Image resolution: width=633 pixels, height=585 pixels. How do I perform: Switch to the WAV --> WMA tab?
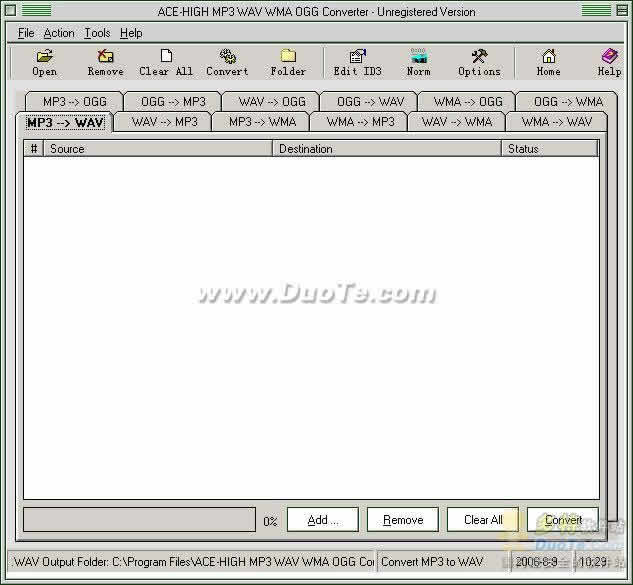[457, 122]
